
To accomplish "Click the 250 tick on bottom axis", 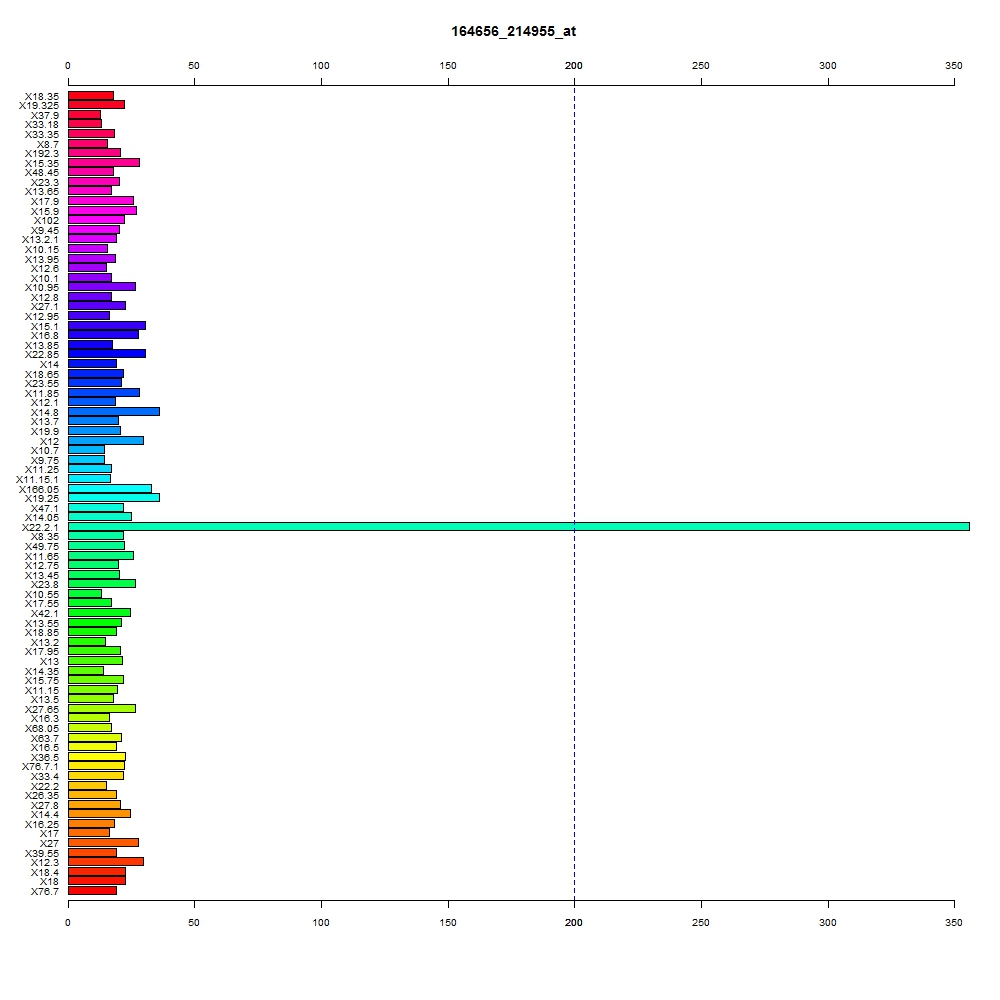I will 700,922.
